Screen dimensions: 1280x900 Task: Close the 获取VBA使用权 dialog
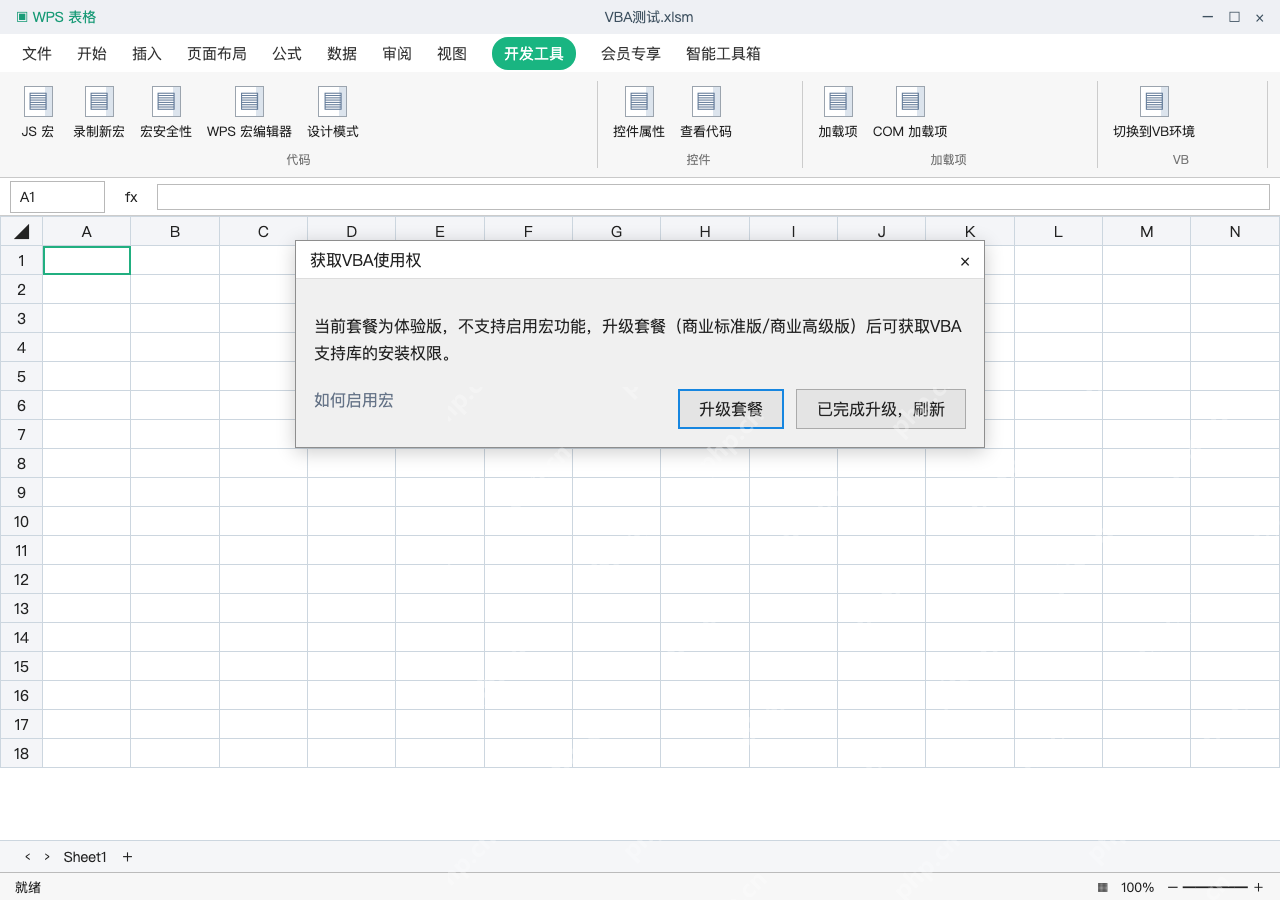965,261
